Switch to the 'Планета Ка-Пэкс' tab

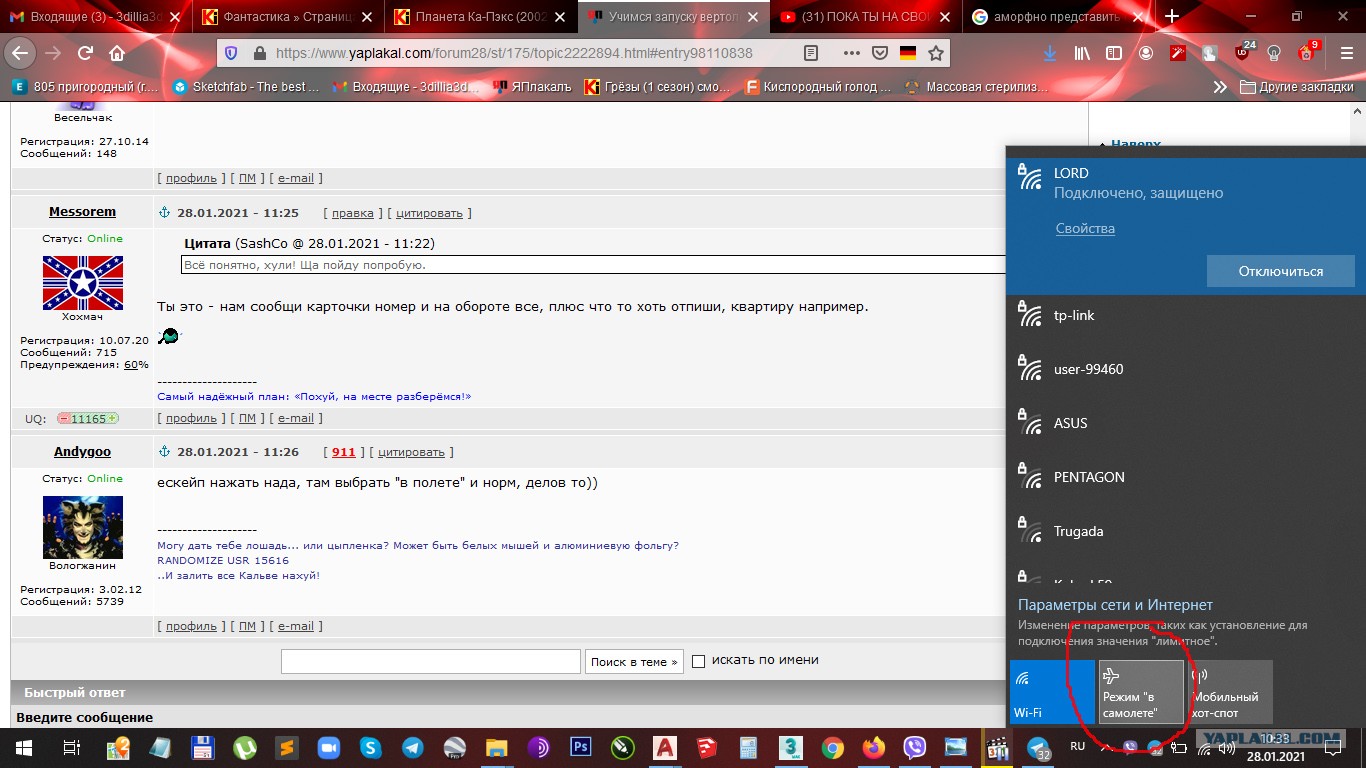(480, 17)
